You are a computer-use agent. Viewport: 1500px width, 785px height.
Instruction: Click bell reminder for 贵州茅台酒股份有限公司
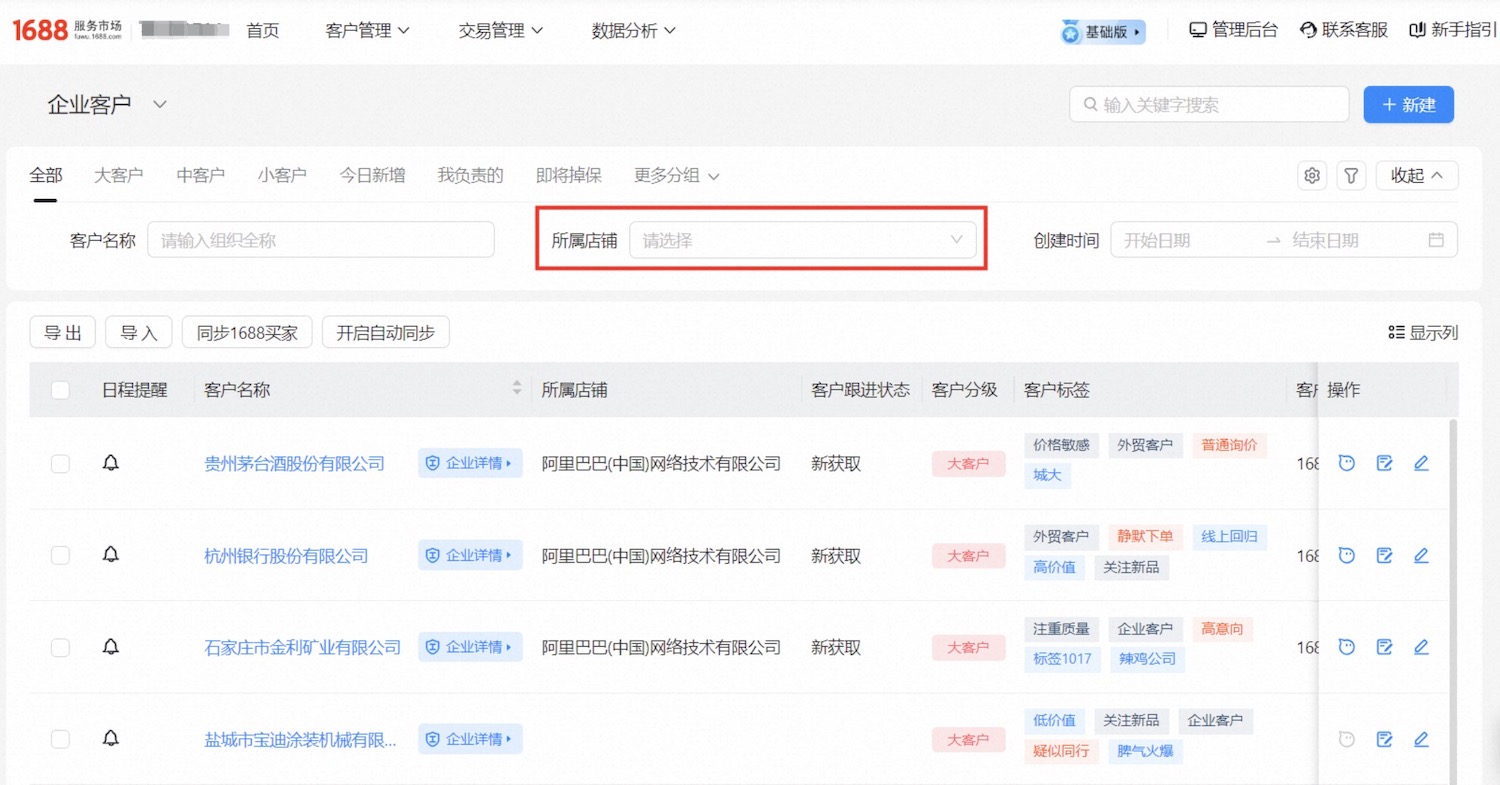pyautogui.click(x=111, y=463)
